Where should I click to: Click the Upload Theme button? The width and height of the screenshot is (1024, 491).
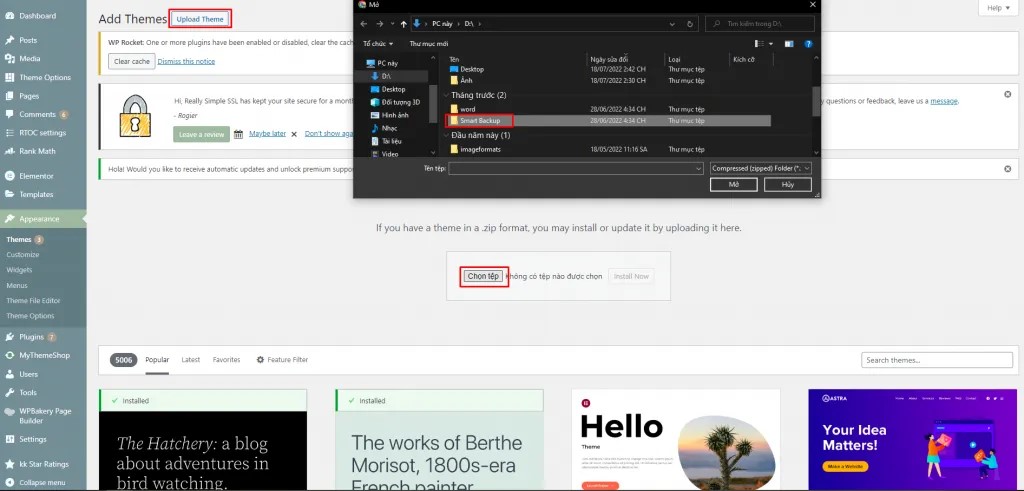click(x=200, y=19)
